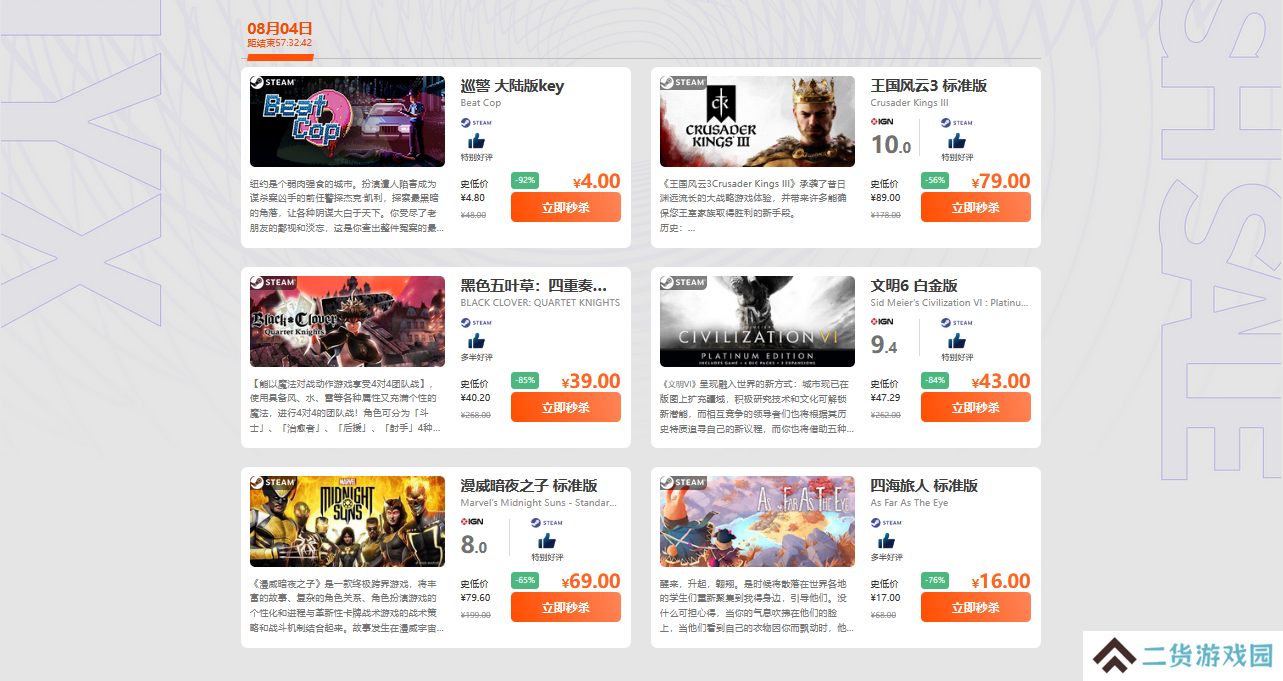Click the -85% discount badge for Black Clover
1283x681 pixels.
tap(525, 380)
